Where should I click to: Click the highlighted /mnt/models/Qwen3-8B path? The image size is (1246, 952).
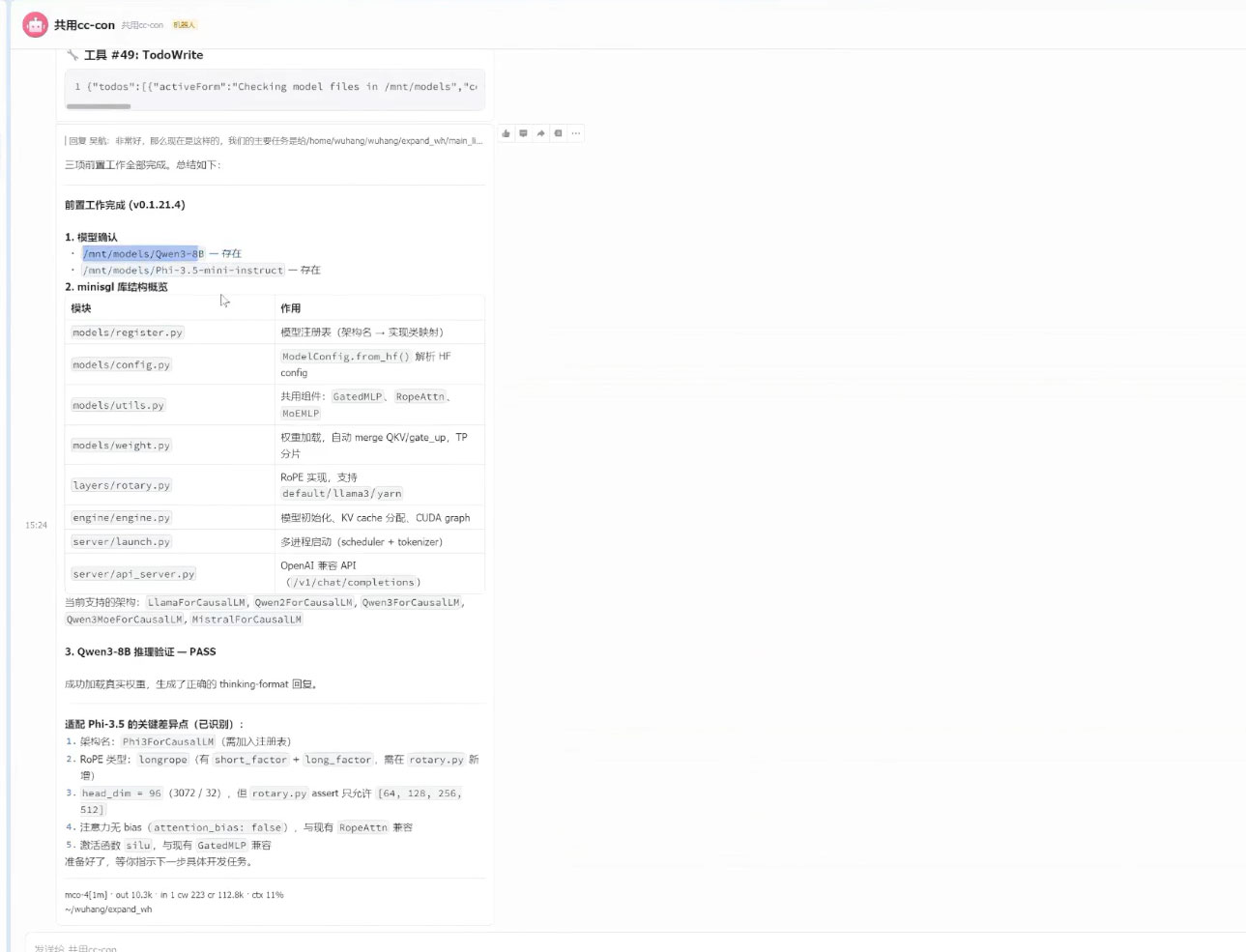(143, 254)
